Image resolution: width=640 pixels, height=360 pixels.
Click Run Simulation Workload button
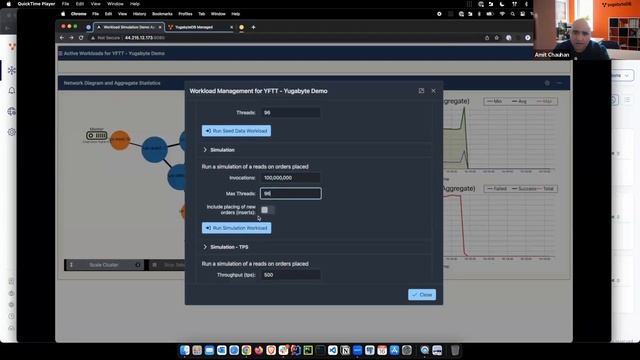[236, 228]
